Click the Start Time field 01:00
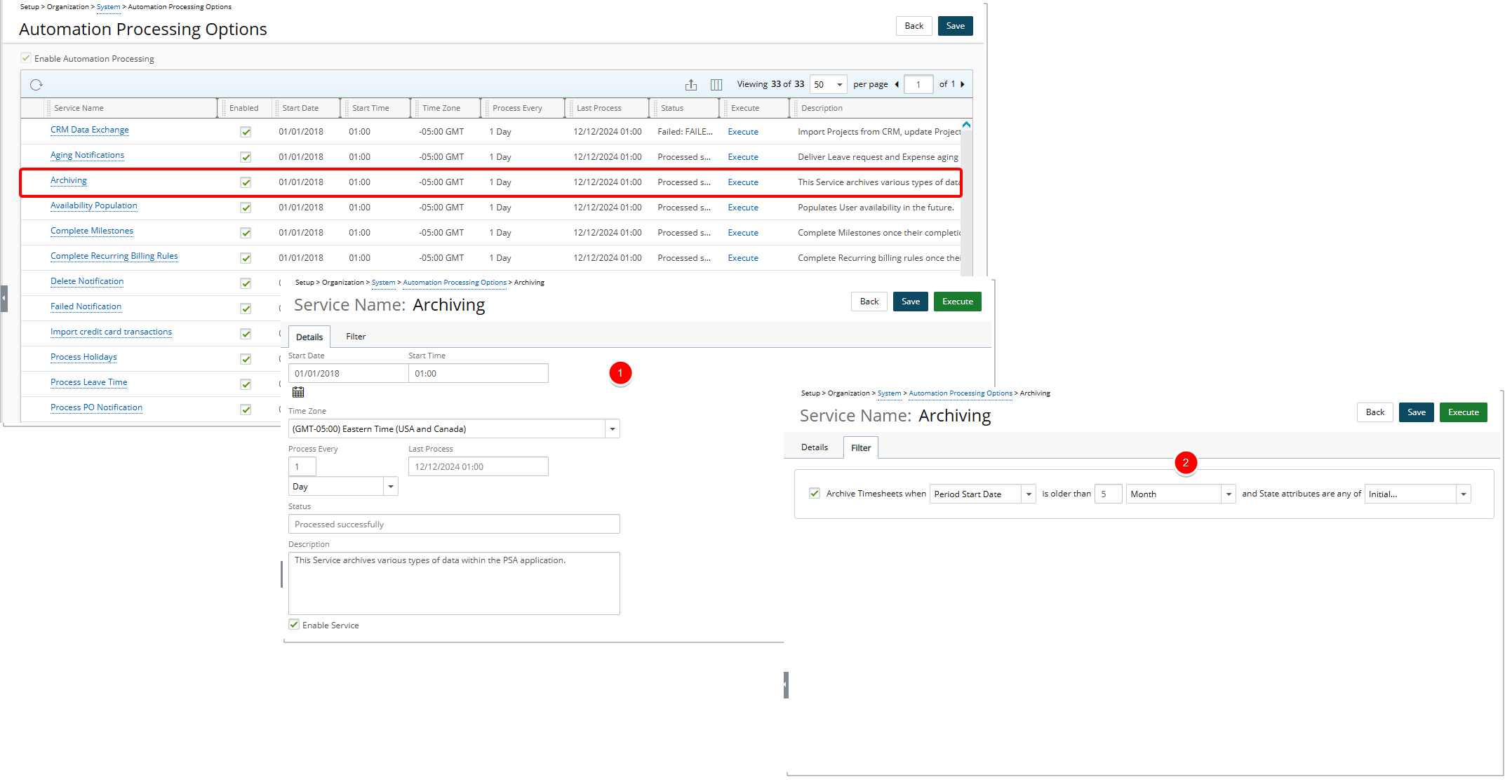Image resolution: width=1512 pixels, height=784 pixels. [x=478, y=374]
